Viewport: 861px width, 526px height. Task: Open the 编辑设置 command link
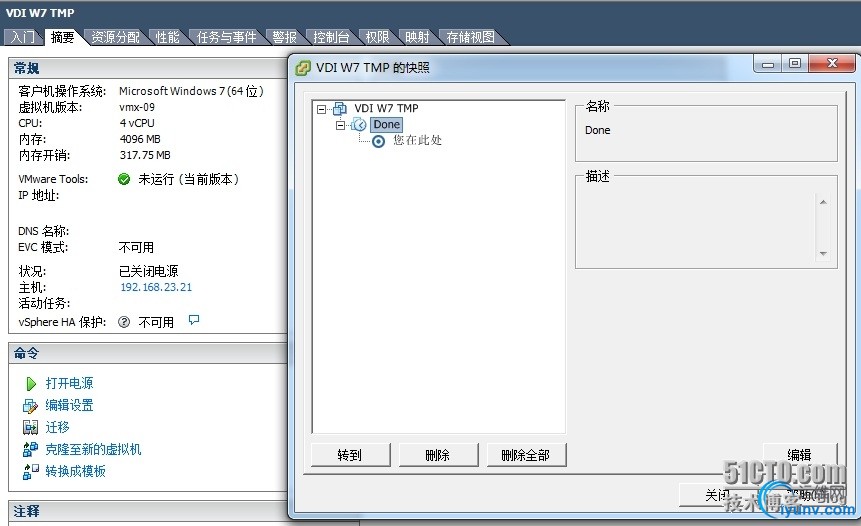pyautogui.click(x=69, y=405)
